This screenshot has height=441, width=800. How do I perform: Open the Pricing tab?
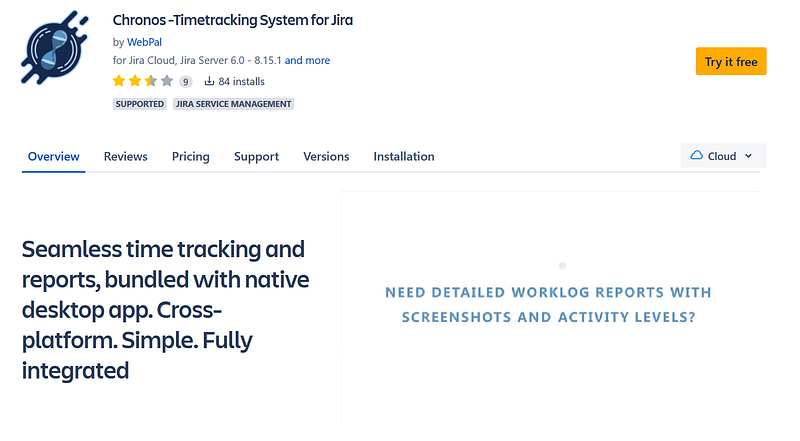coord(190,156)
